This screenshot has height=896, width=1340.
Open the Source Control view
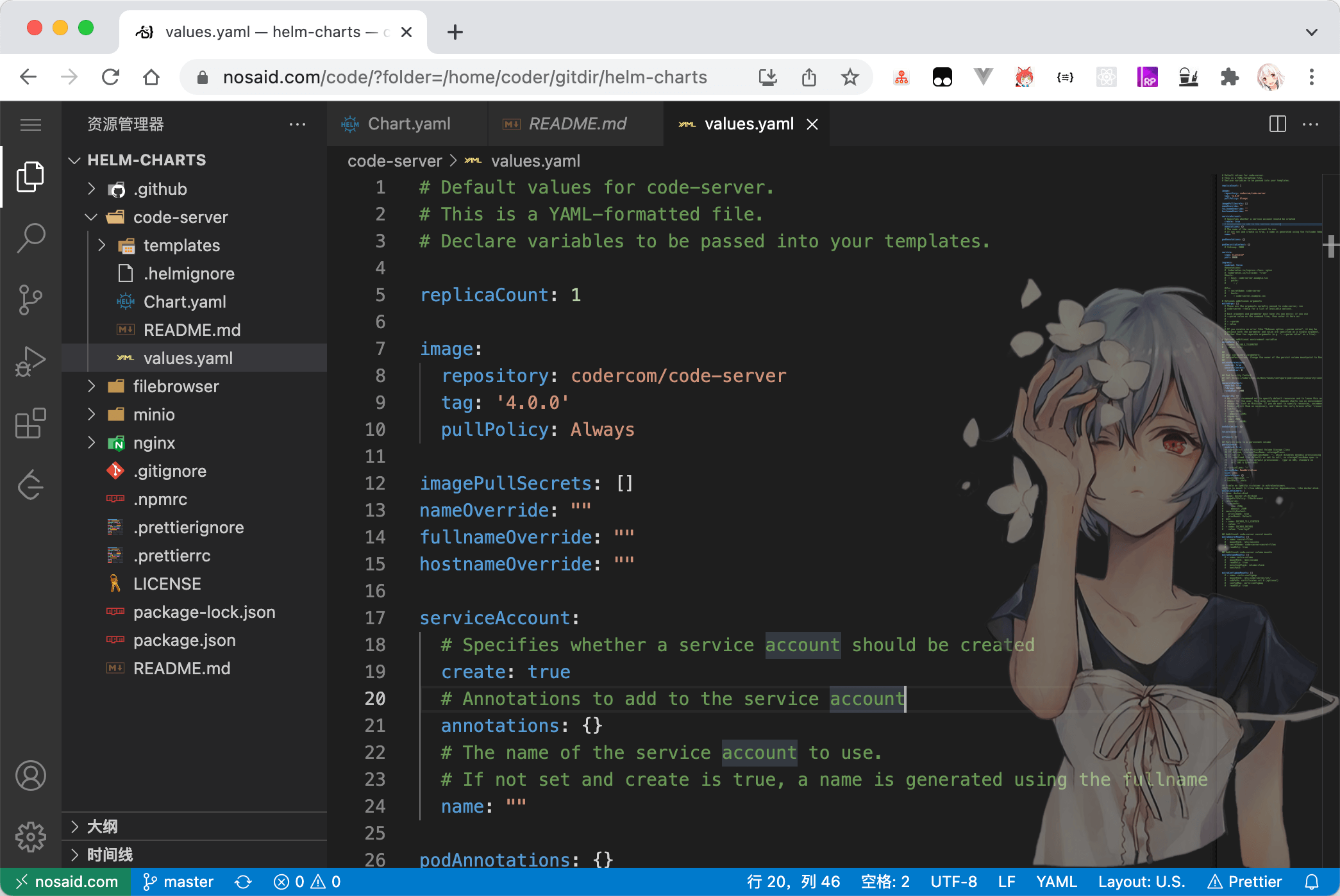[30, 300]
